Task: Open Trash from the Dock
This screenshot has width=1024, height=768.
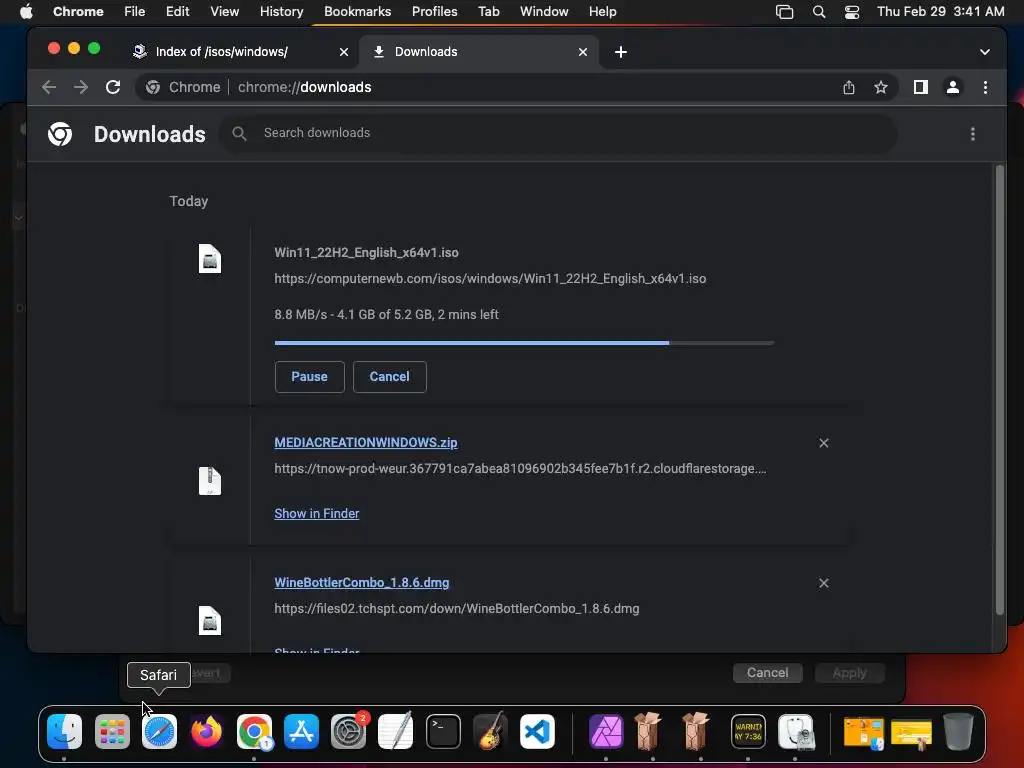Action: [958, 731]
